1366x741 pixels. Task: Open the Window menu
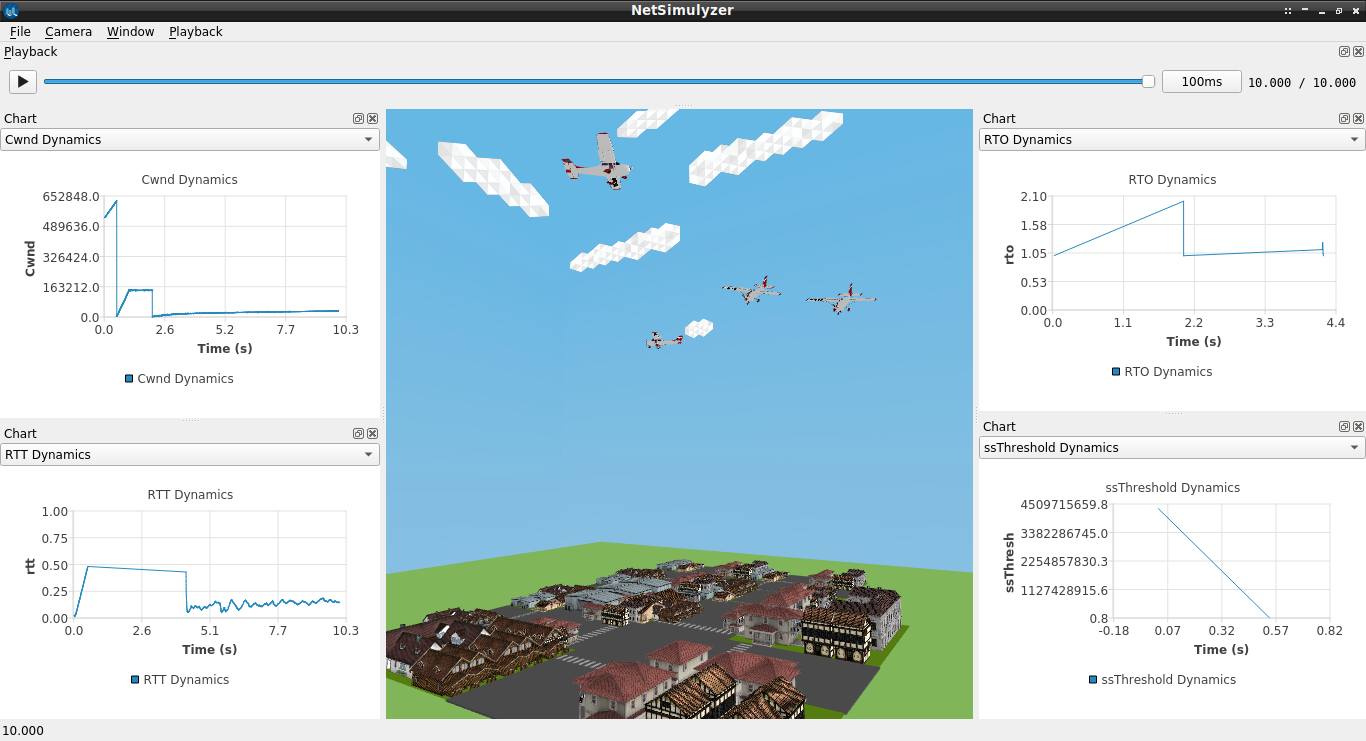coord(130,31)
